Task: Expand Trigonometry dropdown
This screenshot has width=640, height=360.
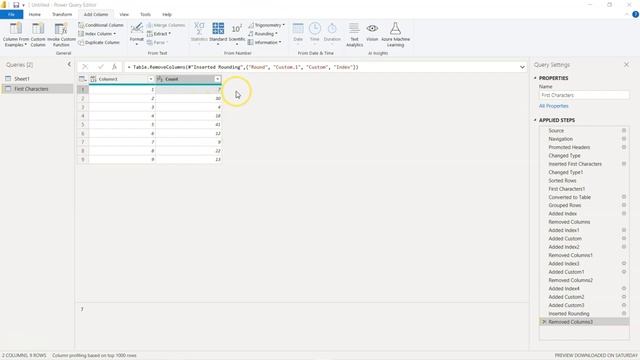Action: click(x=266, y=25)
